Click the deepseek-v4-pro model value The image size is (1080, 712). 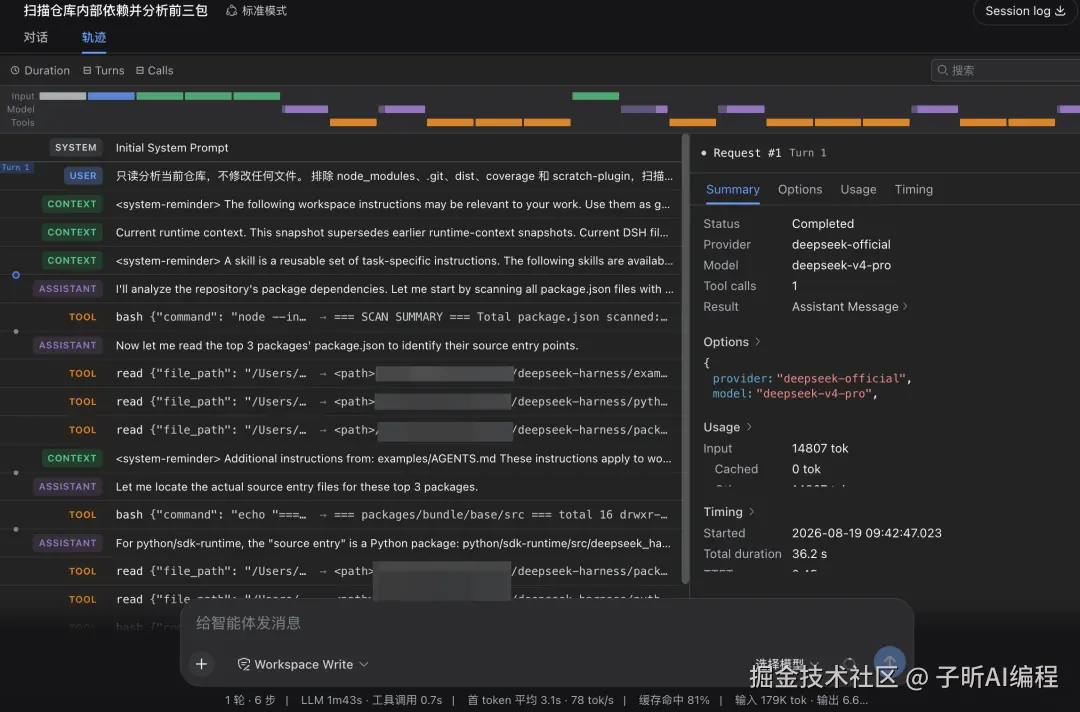pos(841,265)
